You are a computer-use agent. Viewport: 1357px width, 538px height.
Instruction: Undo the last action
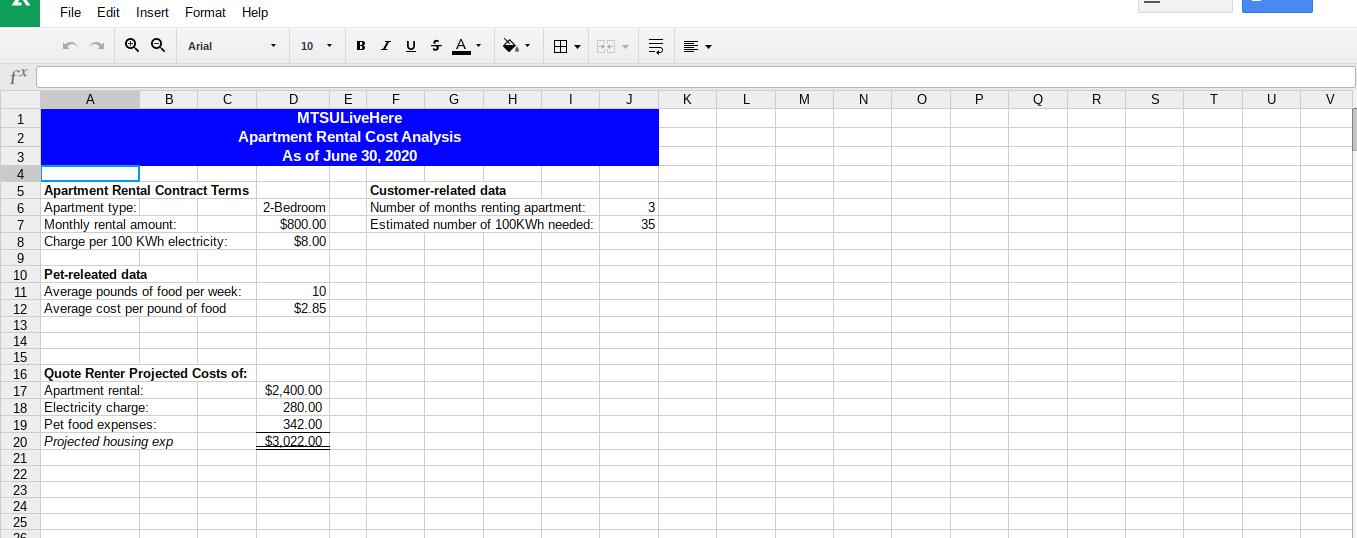pyautogui.click(x=69, y=46)
